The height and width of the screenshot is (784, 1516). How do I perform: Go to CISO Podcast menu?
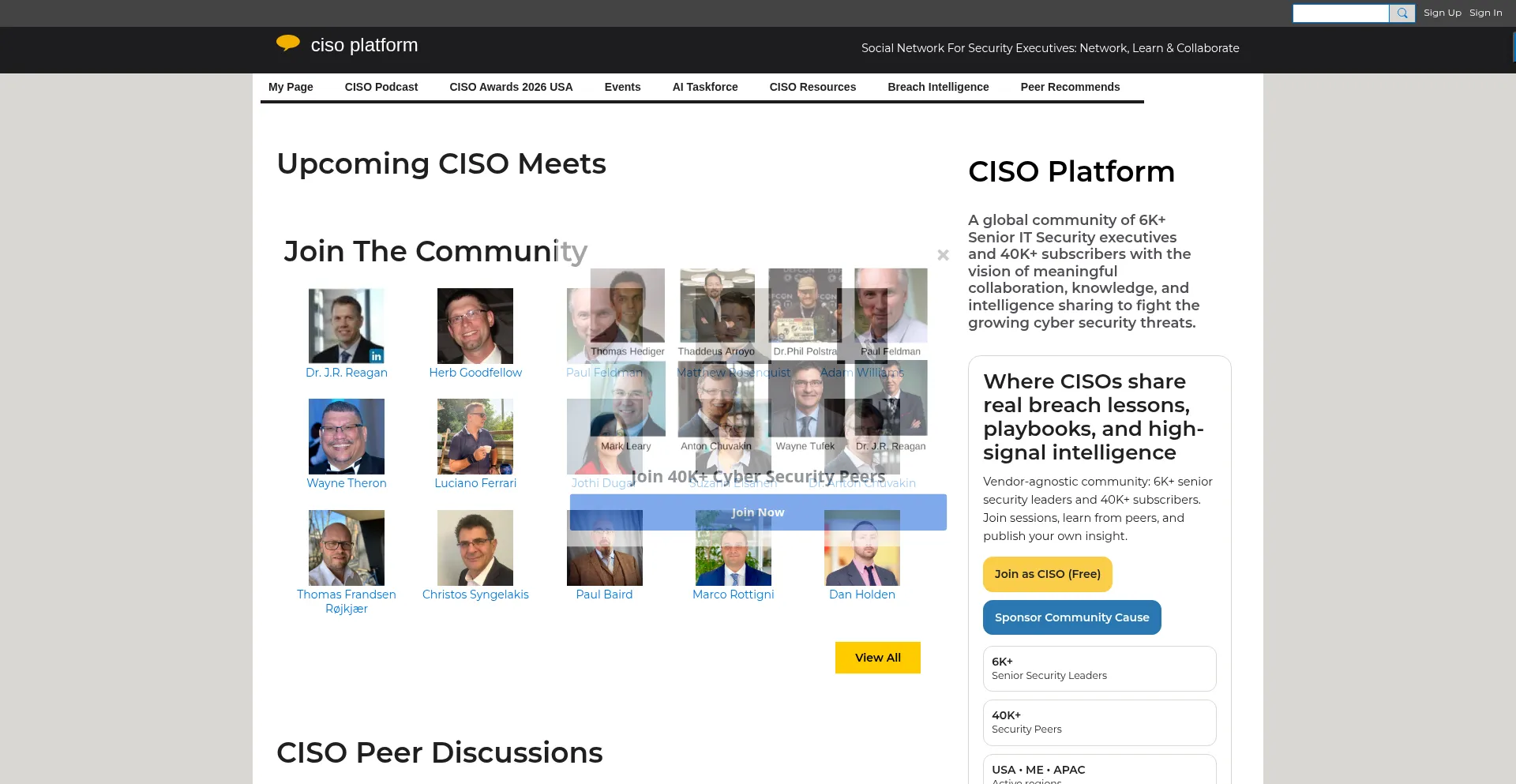point(381,87)
